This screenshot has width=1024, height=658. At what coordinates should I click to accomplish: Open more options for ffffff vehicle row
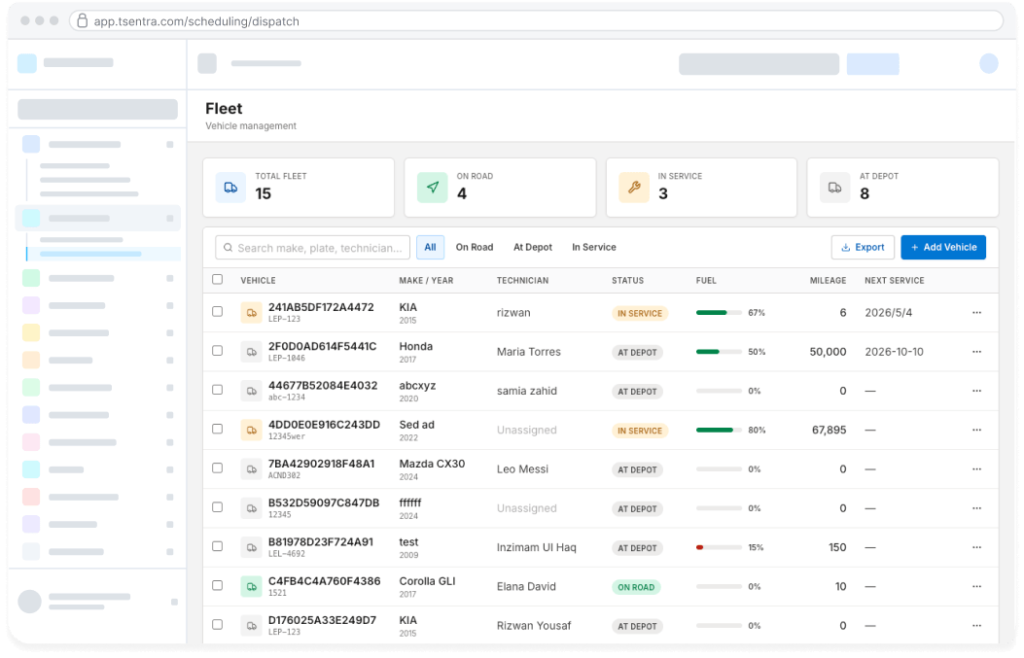(976, 509)
